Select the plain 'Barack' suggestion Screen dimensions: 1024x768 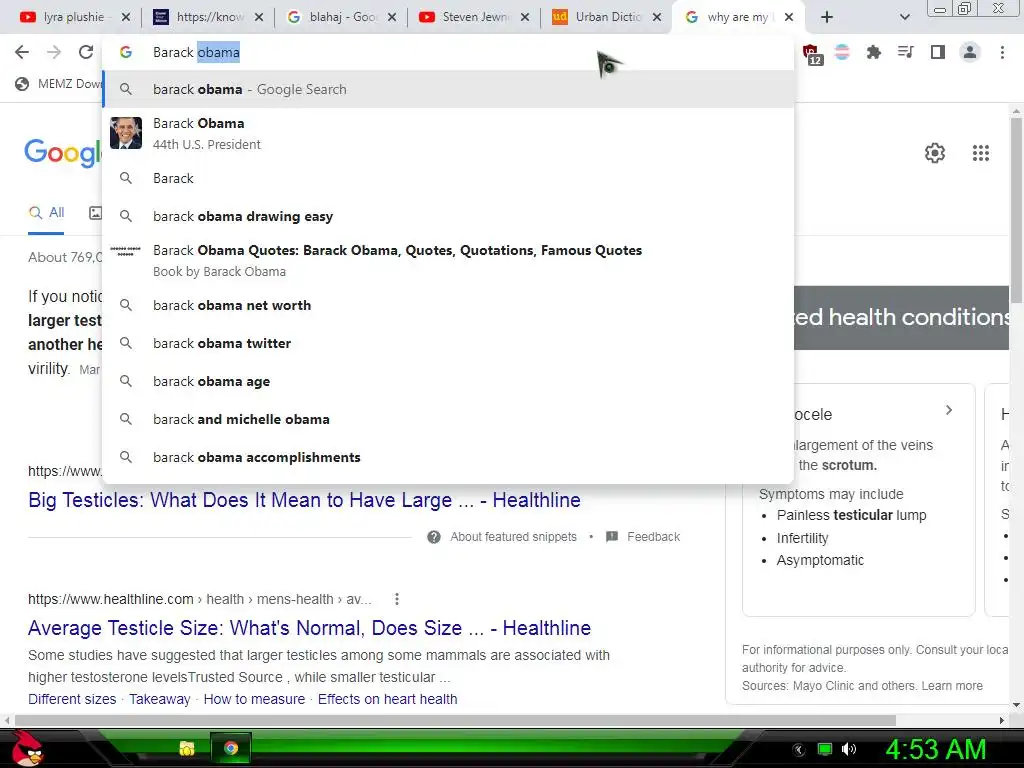click(x=449, y=178)
